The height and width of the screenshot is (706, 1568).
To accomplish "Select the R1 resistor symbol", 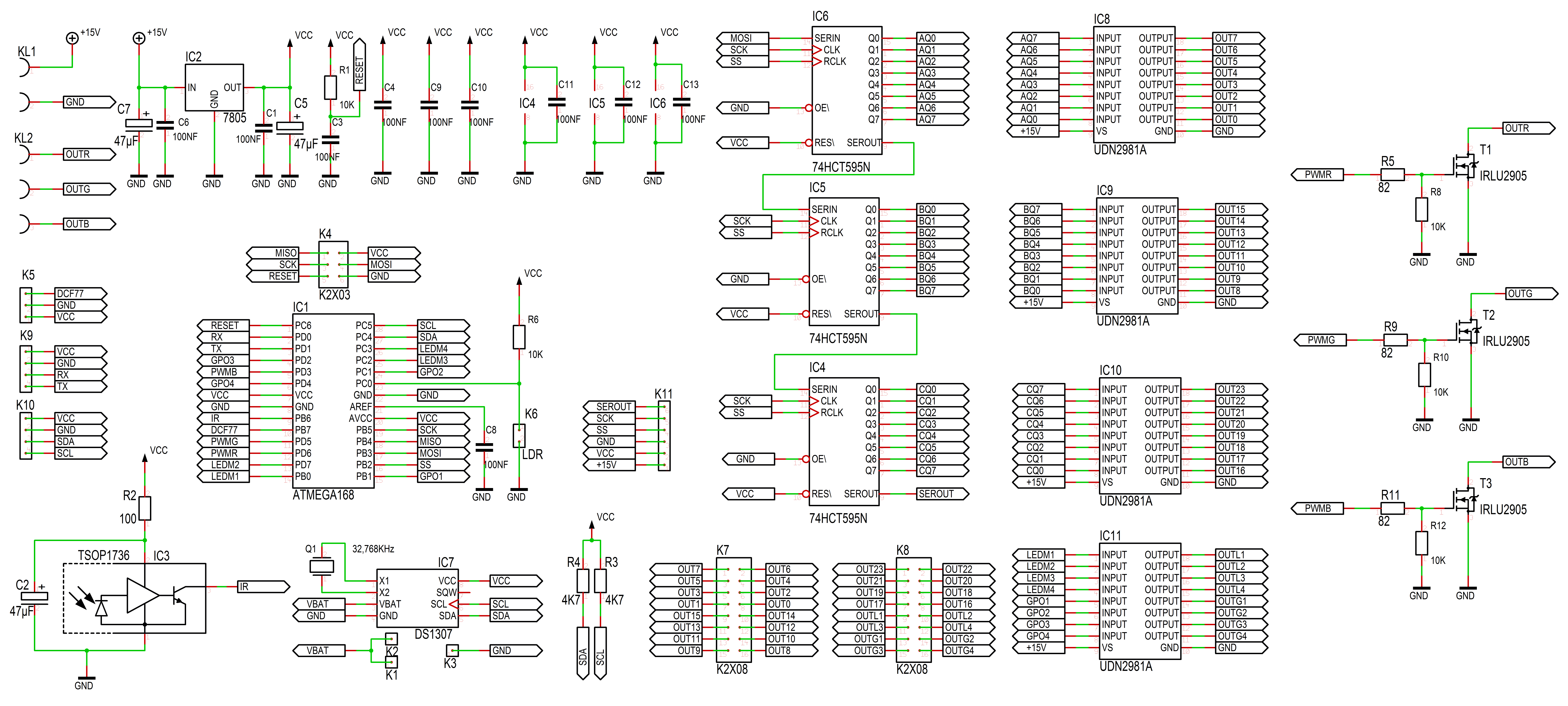I will coord(330,88).
